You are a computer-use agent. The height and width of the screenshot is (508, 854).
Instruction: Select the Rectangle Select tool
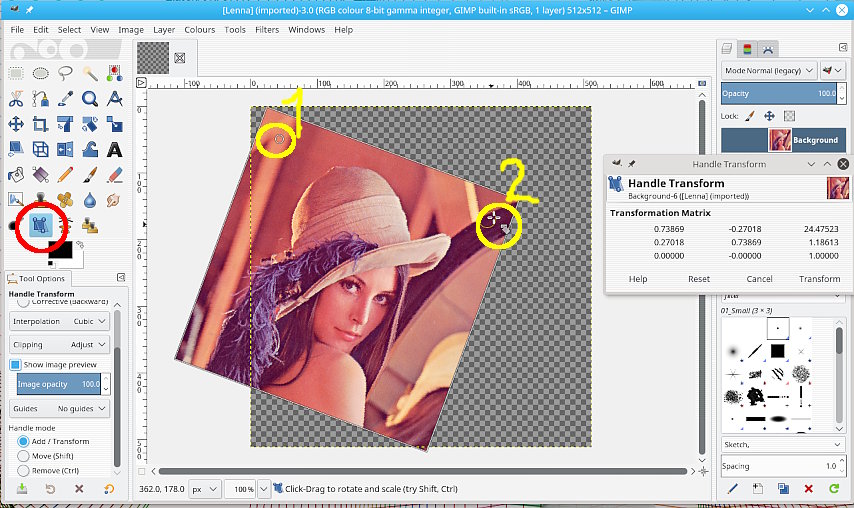tap(16, 73)
